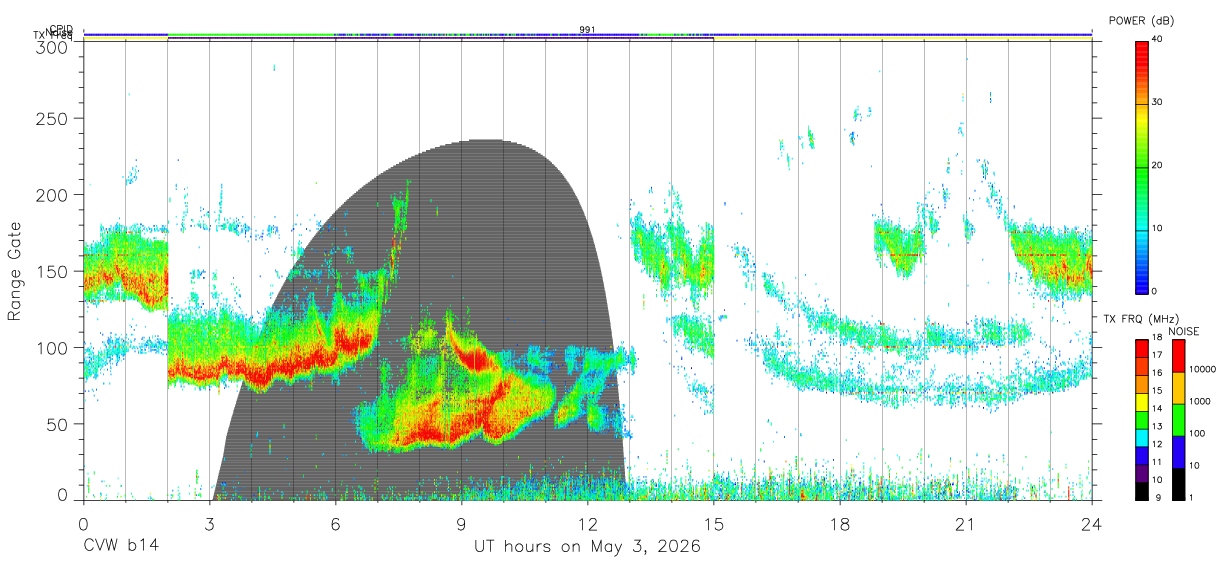
Task: Click the 991 CPID value above the plot
Action: tap(587, 29)
